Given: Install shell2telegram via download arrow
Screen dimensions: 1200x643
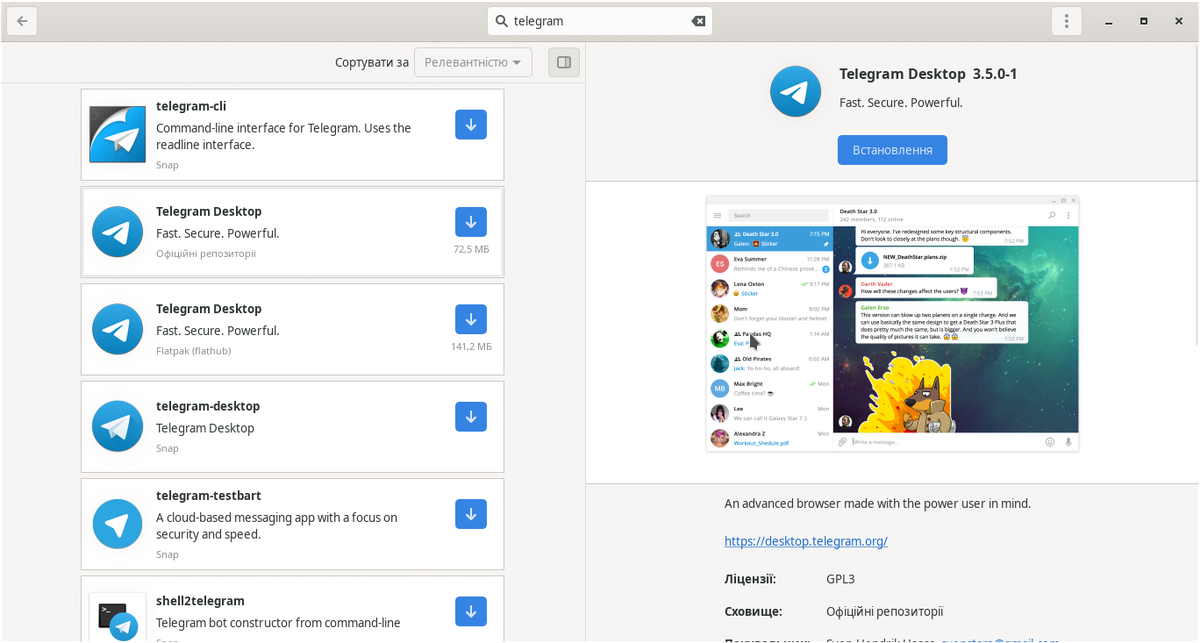Looking at the screenshot, I should (x=471, y=610).
